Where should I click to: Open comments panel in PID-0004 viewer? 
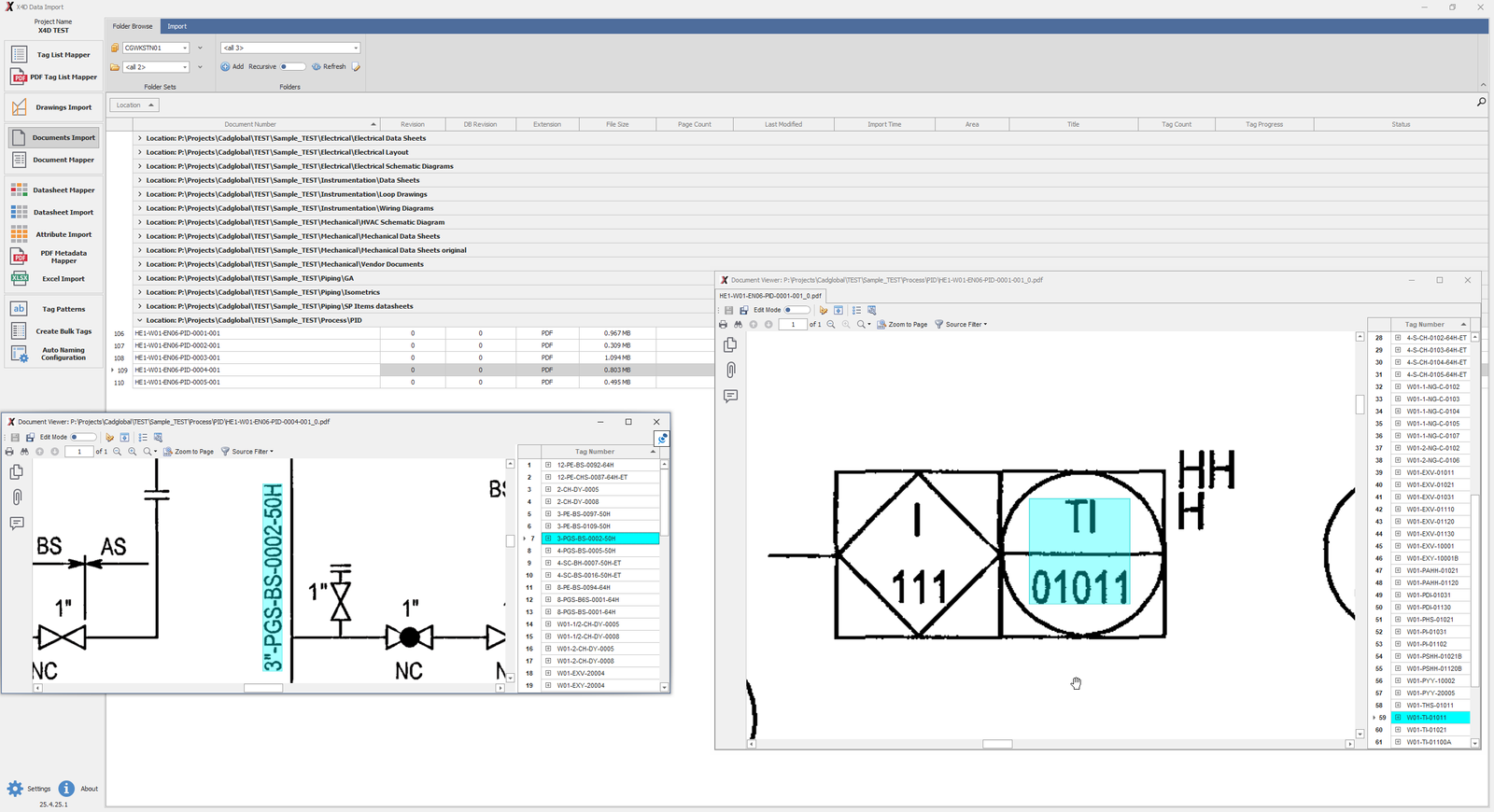17,524
